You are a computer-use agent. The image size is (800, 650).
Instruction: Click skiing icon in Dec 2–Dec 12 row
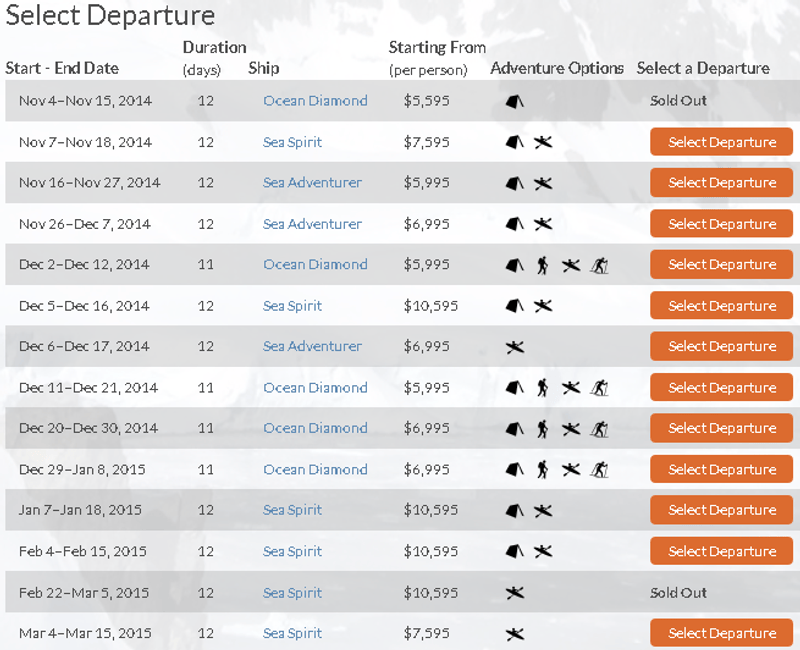click(x=600, y=265)
